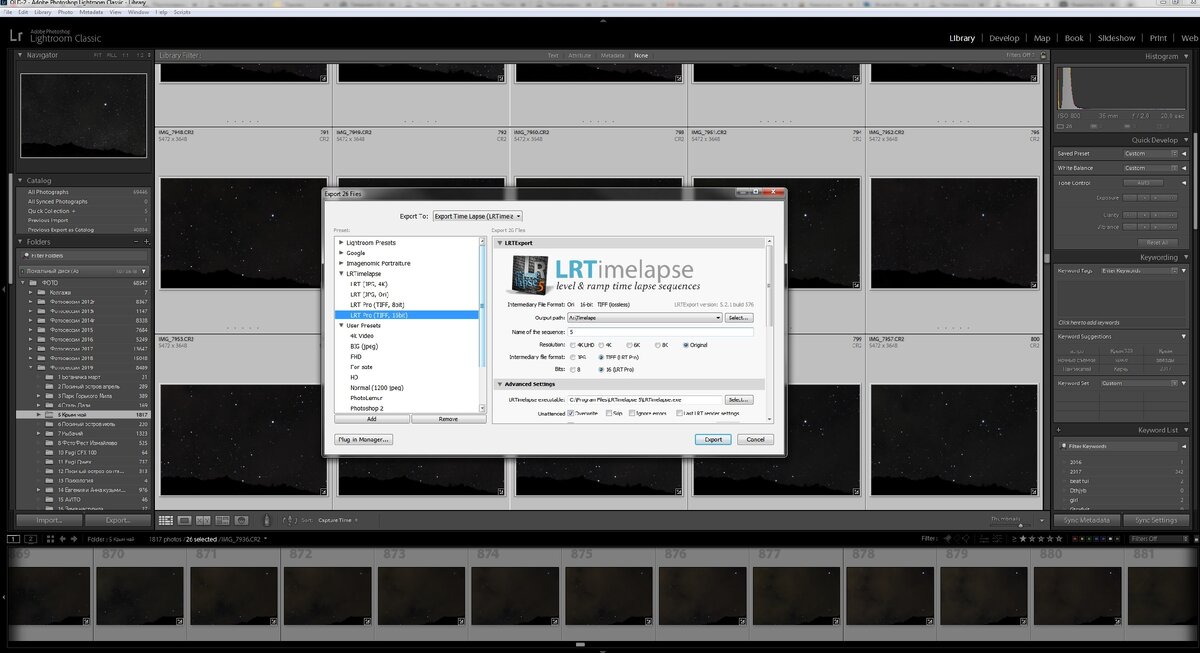
Task: Expand Imagenomic Portraiture preset group
Action: (x=342, y=263)
